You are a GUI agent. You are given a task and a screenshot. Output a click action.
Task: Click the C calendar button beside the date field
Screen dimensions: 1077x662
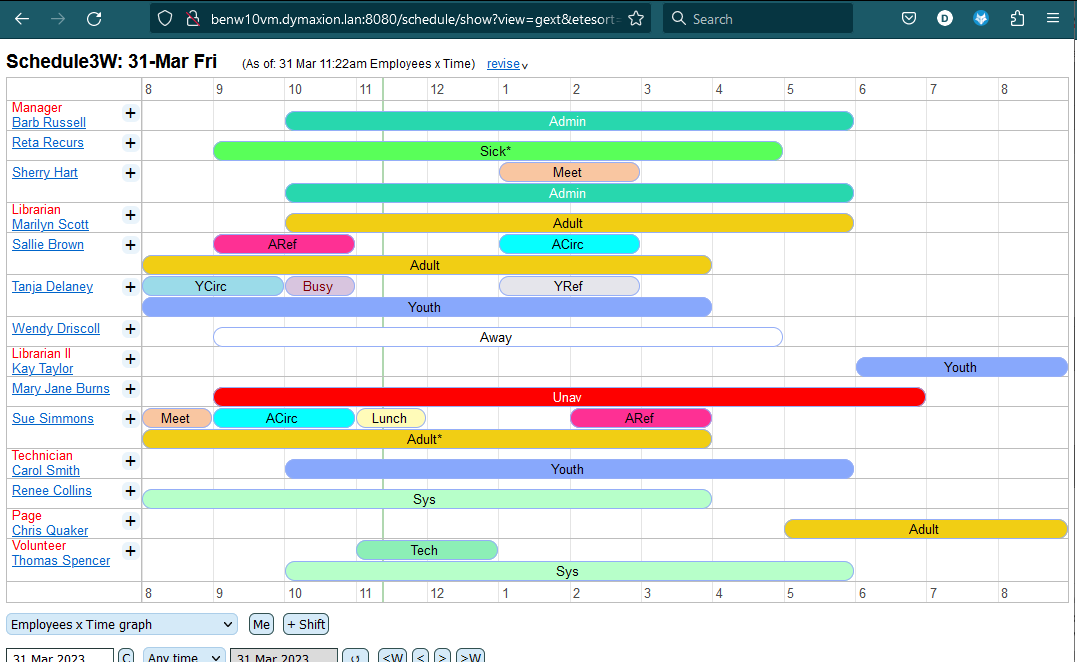(126, 656)
